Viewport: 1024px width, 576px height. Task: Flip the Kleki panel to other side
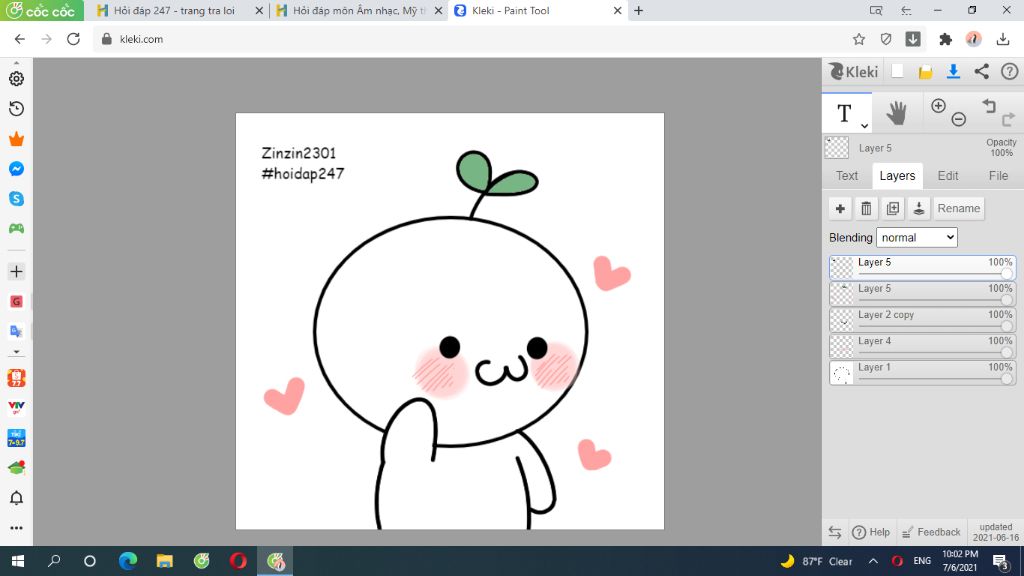835,532
